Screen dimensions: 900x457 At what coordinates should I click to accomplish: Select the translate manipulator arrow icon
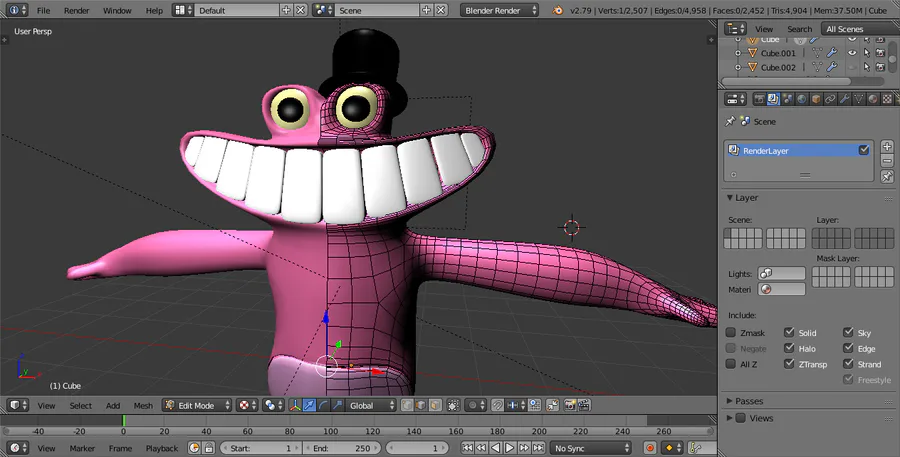click(309, 405)
